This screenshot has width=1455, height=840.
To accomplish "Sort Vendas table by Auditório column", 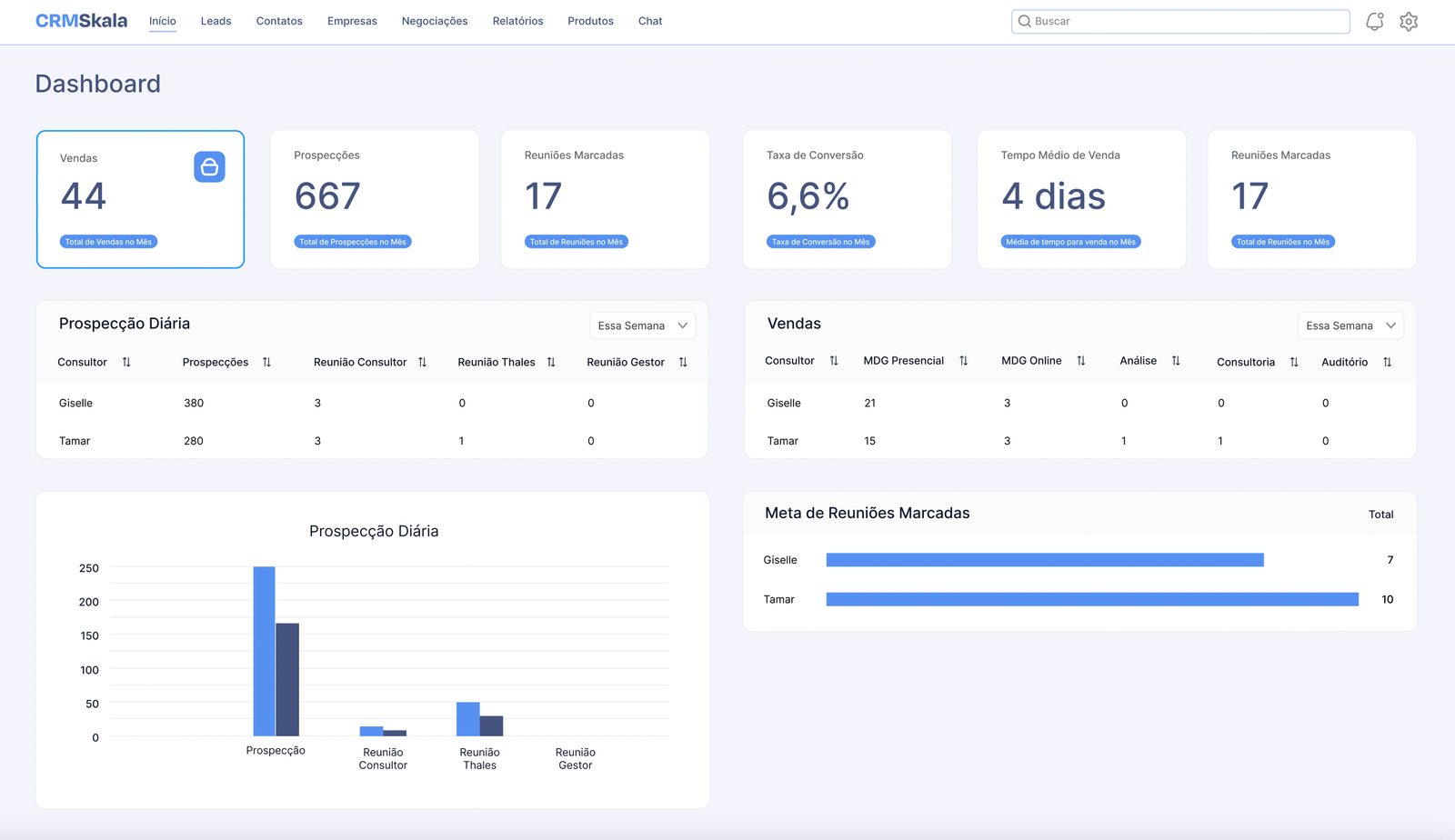I will [1387, 362].
